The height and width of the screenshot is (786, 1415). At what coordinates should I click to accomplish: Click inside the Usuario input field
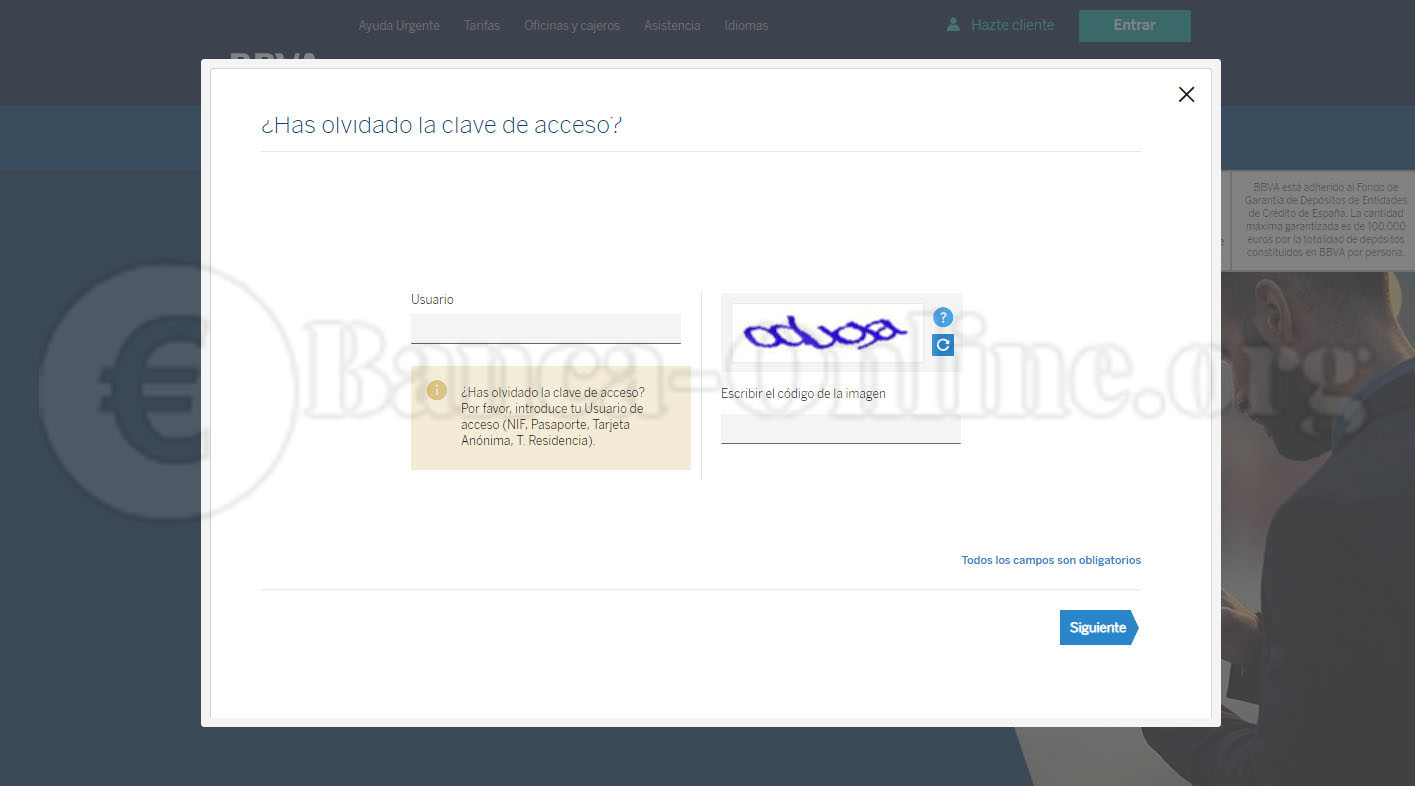545,328
